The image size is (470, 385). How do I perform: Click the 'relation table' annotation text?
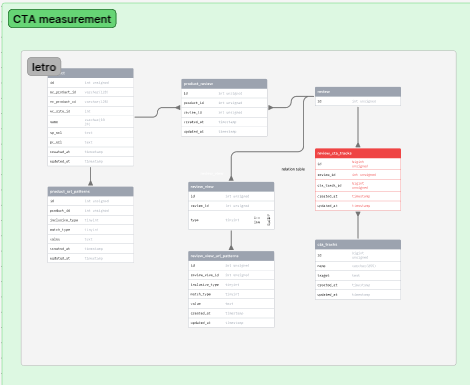tap(293, 169)
